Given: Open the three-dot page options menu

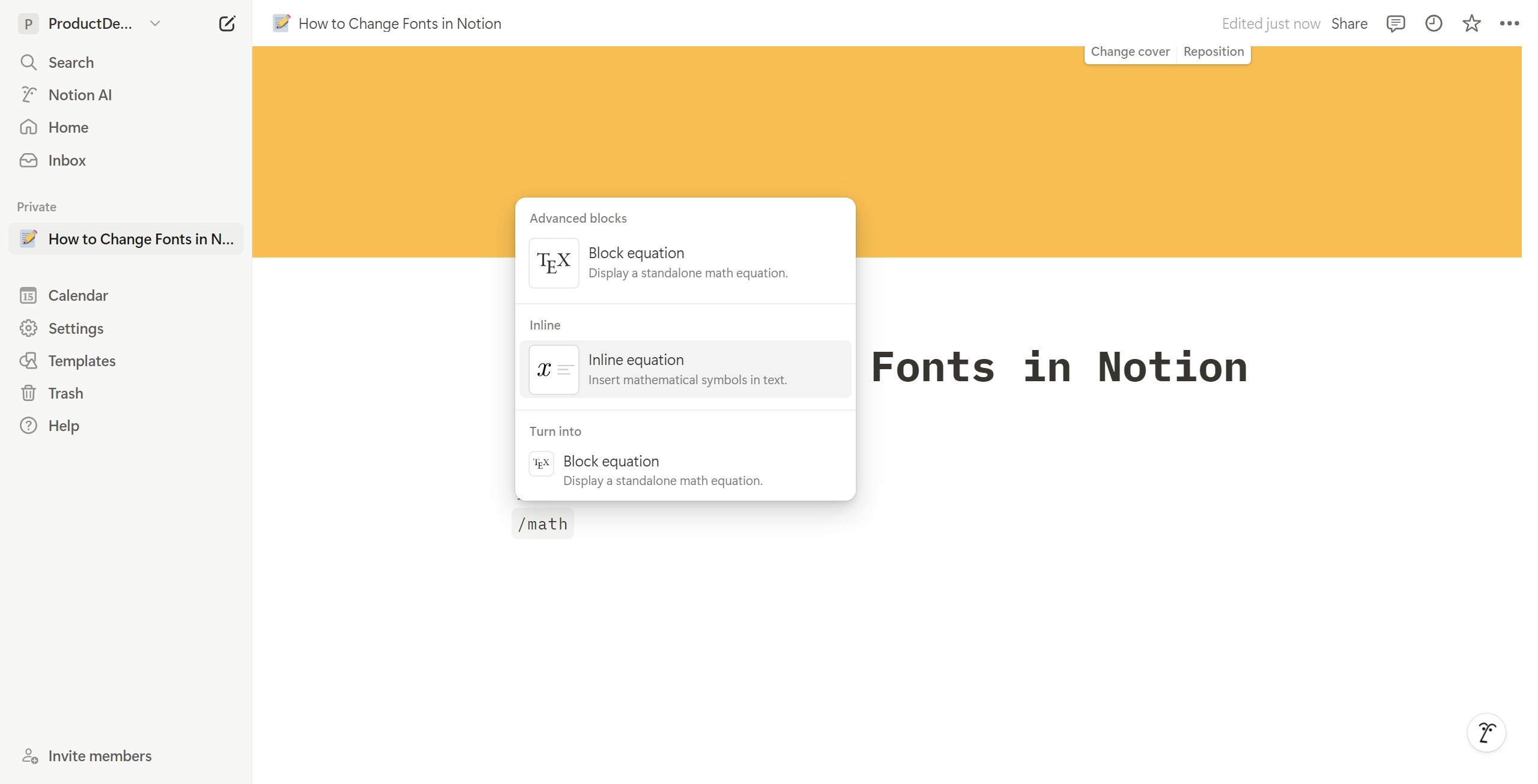Looking at the screenshot, I should [1509, 23].
